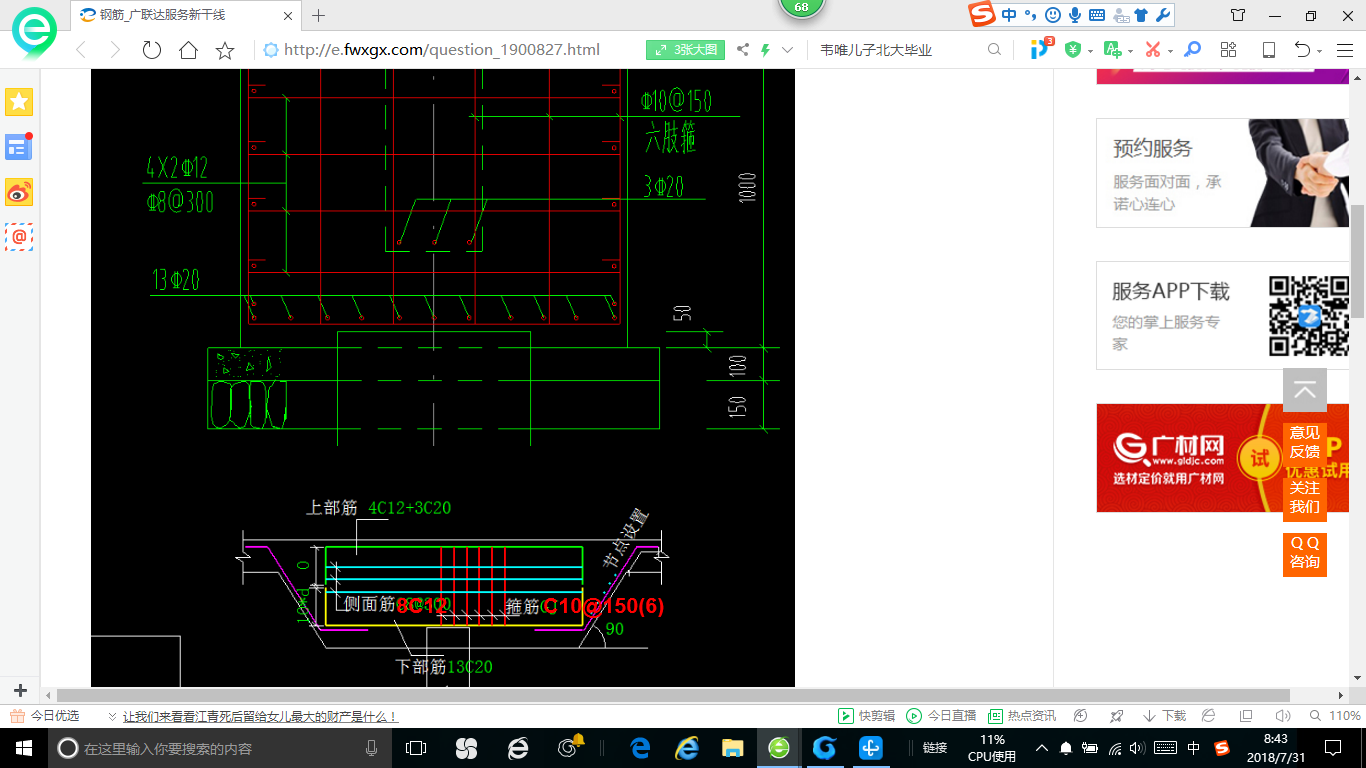1366x768 pixels.
Task: Expand the address bar dropdown chevron
Action: click(788, 50)
